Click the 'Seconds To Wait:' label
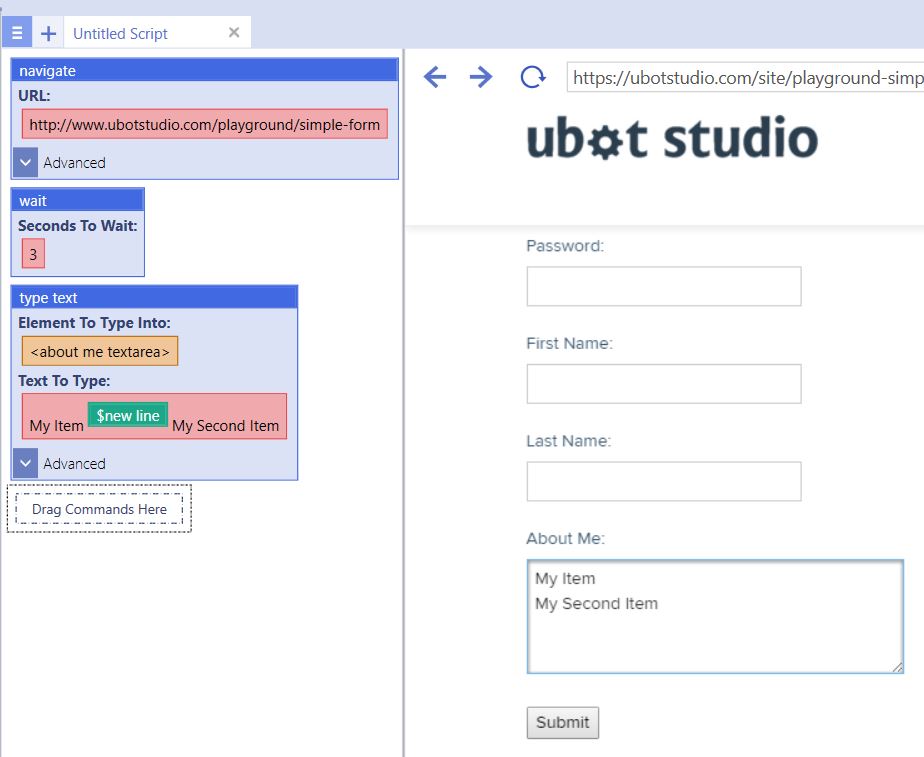 tap(78, 226)
